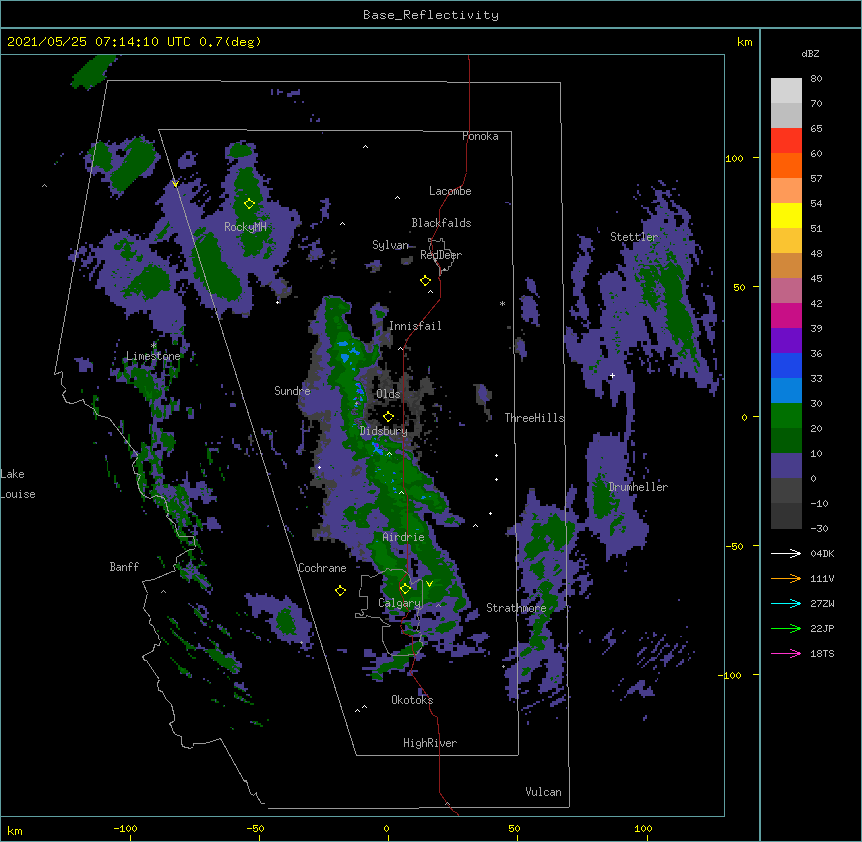Click the Calgary city label
The image size is (862, 842).
point(399,603)
